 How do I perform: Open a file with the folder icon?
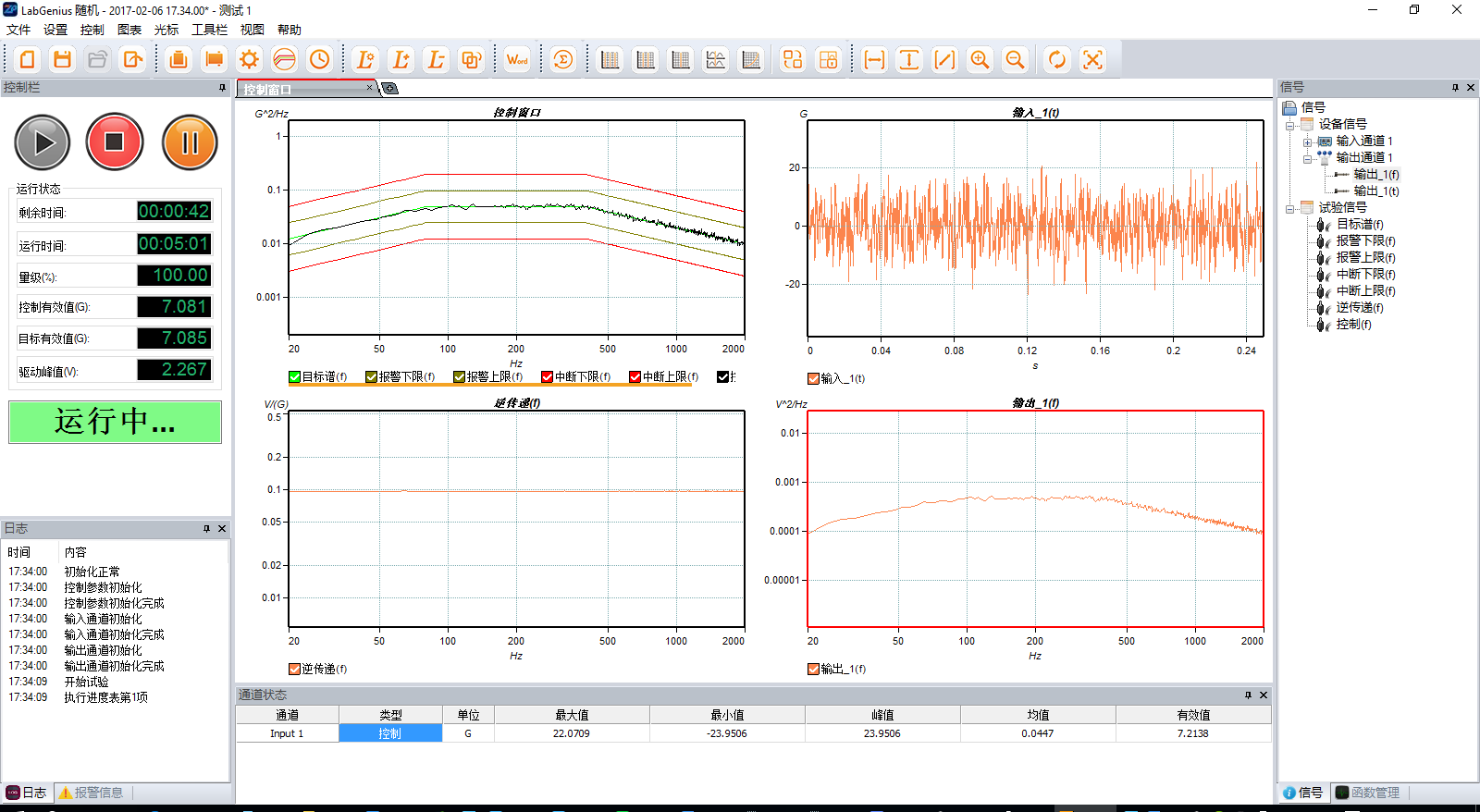pos(98,60)
